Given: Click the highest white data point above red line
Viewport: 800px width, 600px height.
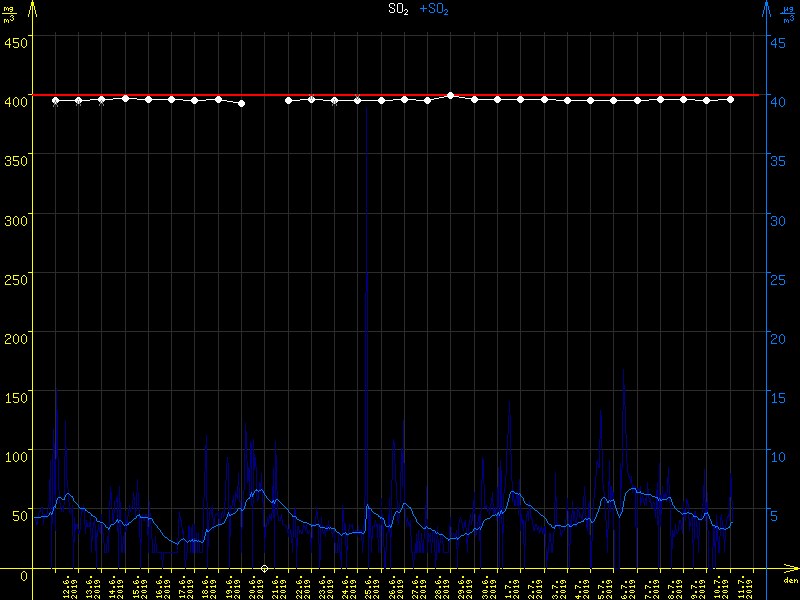Looking at the screenshot, I should 451,95.
